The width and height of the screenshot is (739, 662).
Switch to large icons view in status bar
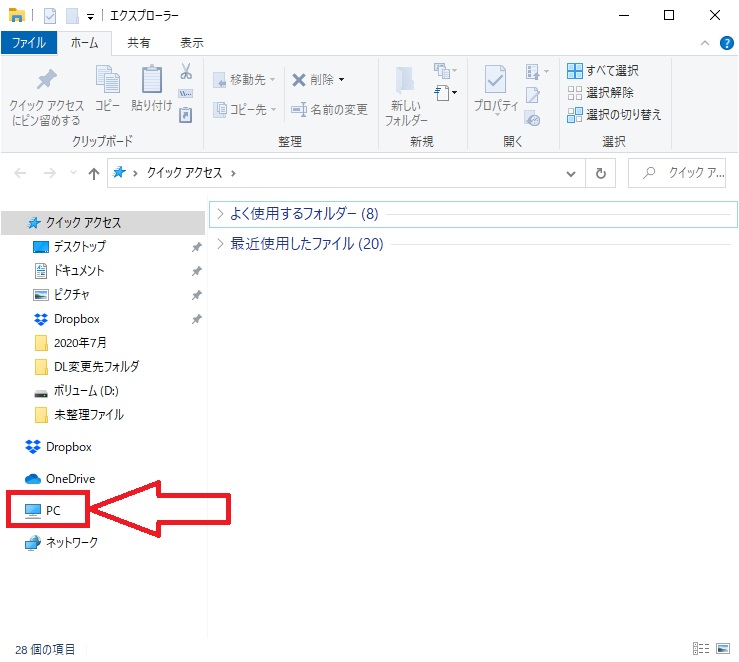[x=723, y=648]
